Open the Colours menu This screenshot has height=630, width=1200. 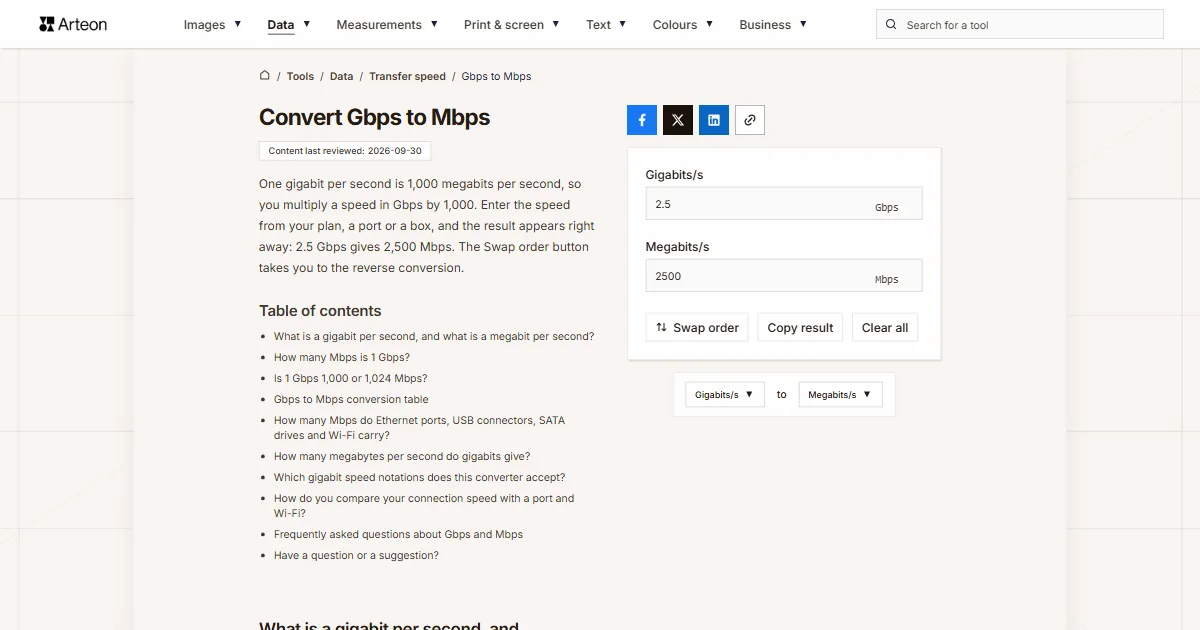[683, 24]
